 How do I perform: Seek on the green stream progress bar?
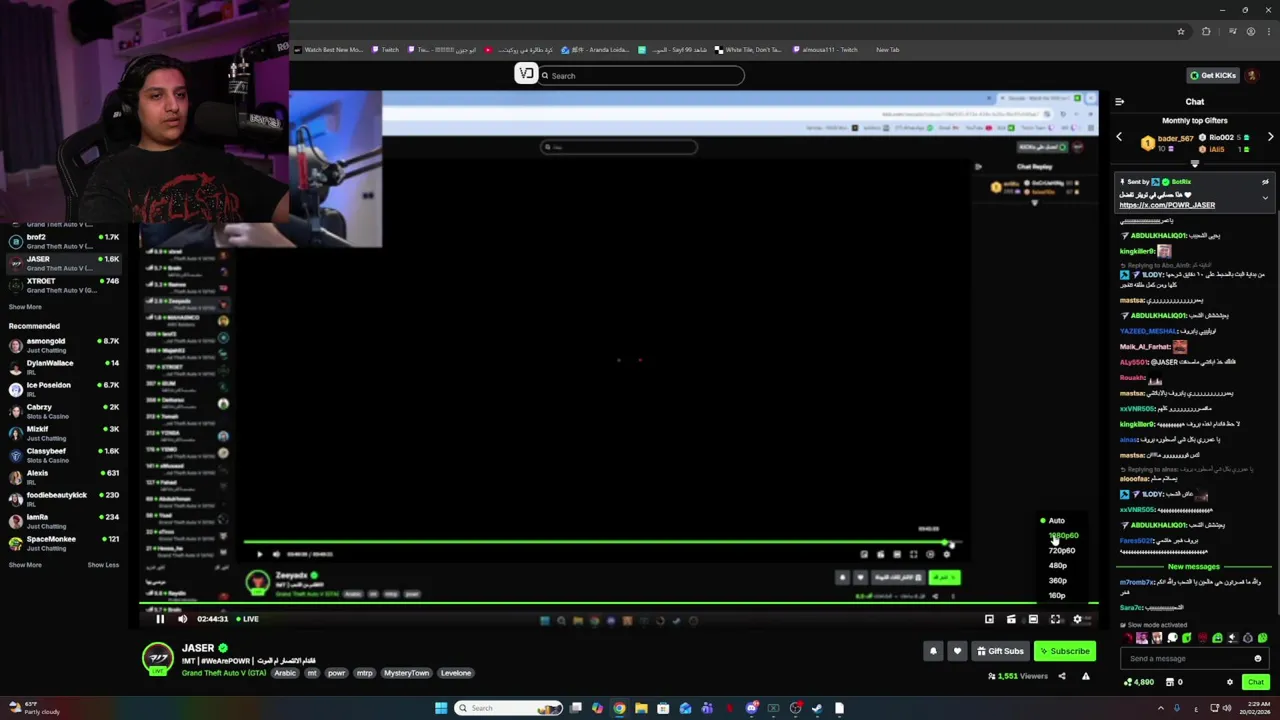[x=619, y=602]
